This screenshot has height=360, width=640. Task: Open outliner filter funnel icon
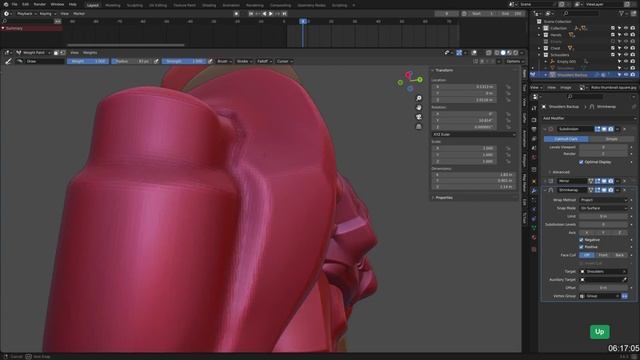[x=622, y=13]
